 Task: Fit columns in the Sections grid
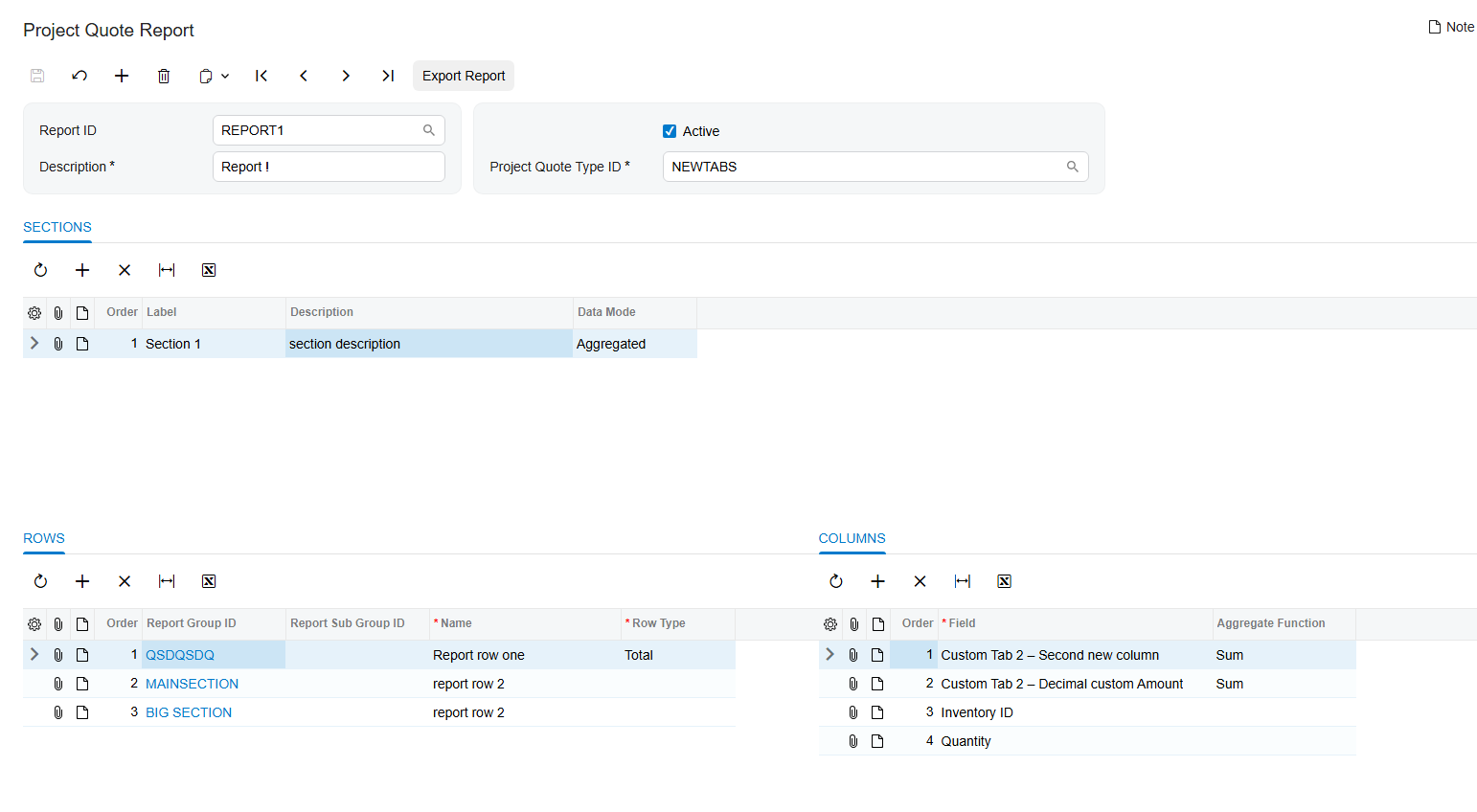[167, 270]
